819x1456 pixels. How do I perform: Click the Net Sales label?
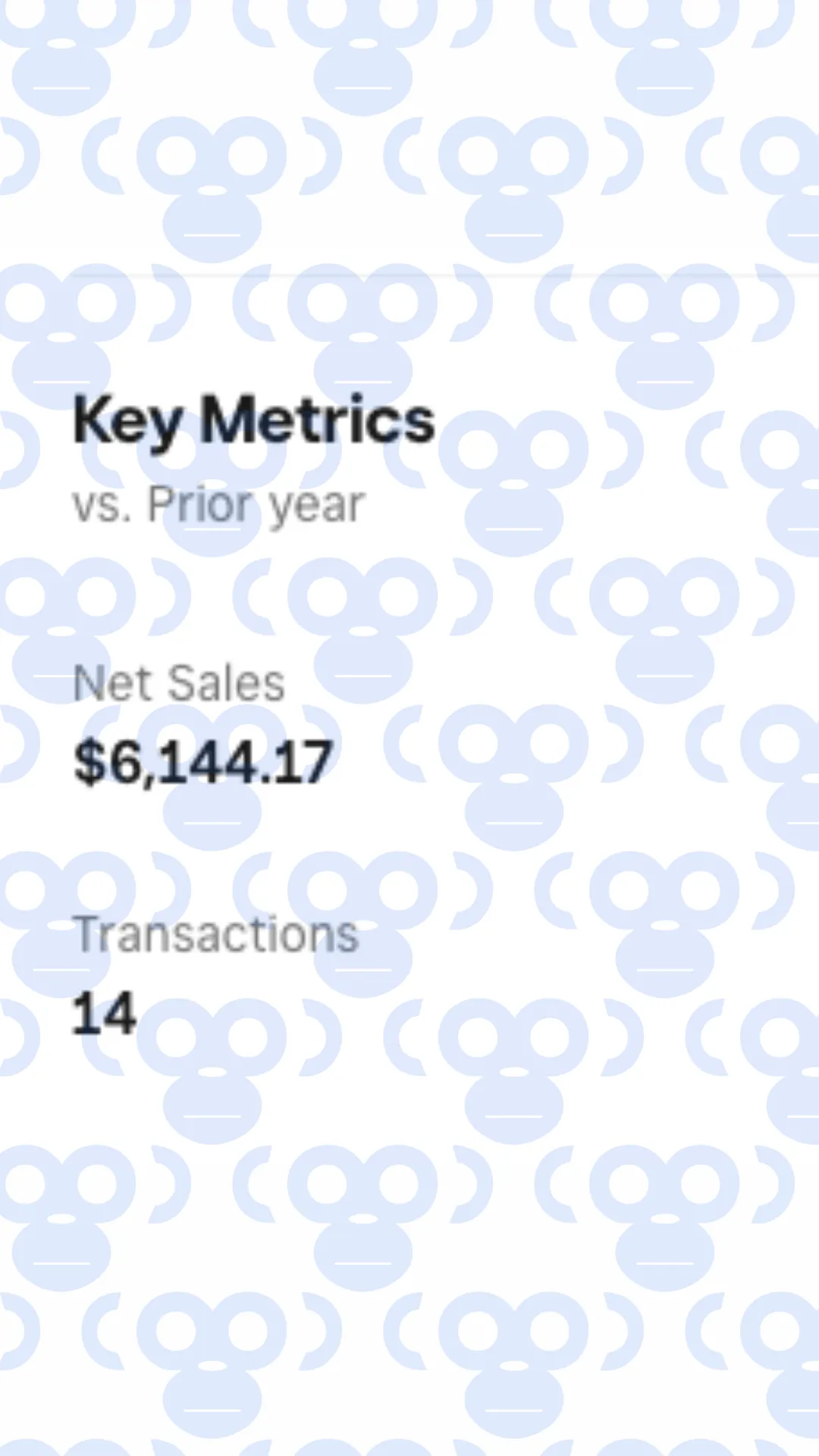[178, 683]
